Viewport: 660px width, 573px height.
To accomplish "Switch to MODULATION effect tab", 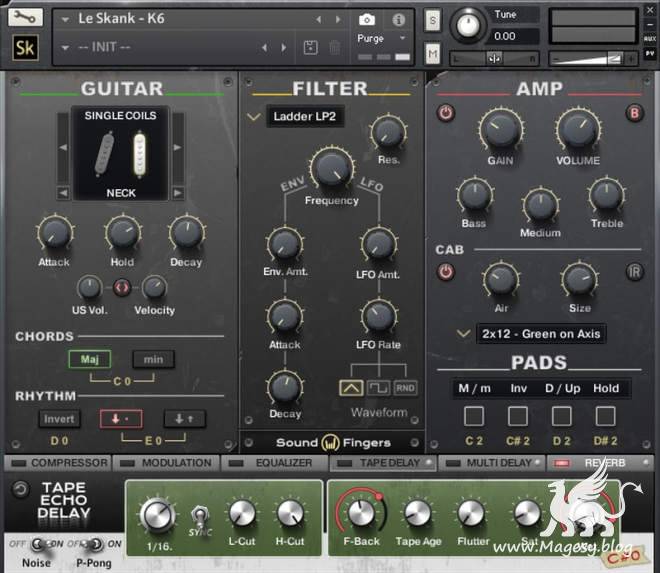I will [166, 463].
